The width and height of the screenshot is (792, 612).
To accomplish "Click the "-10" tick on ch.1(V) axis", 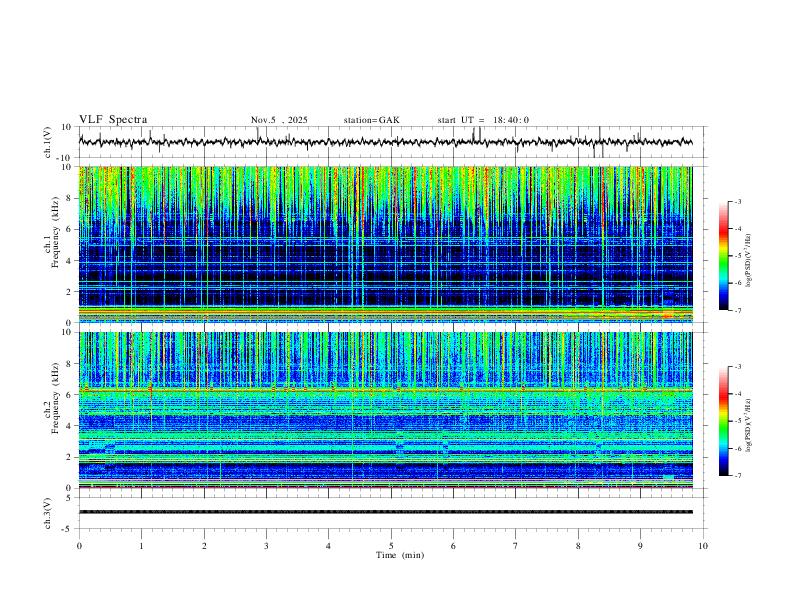I will click(65, 158).
